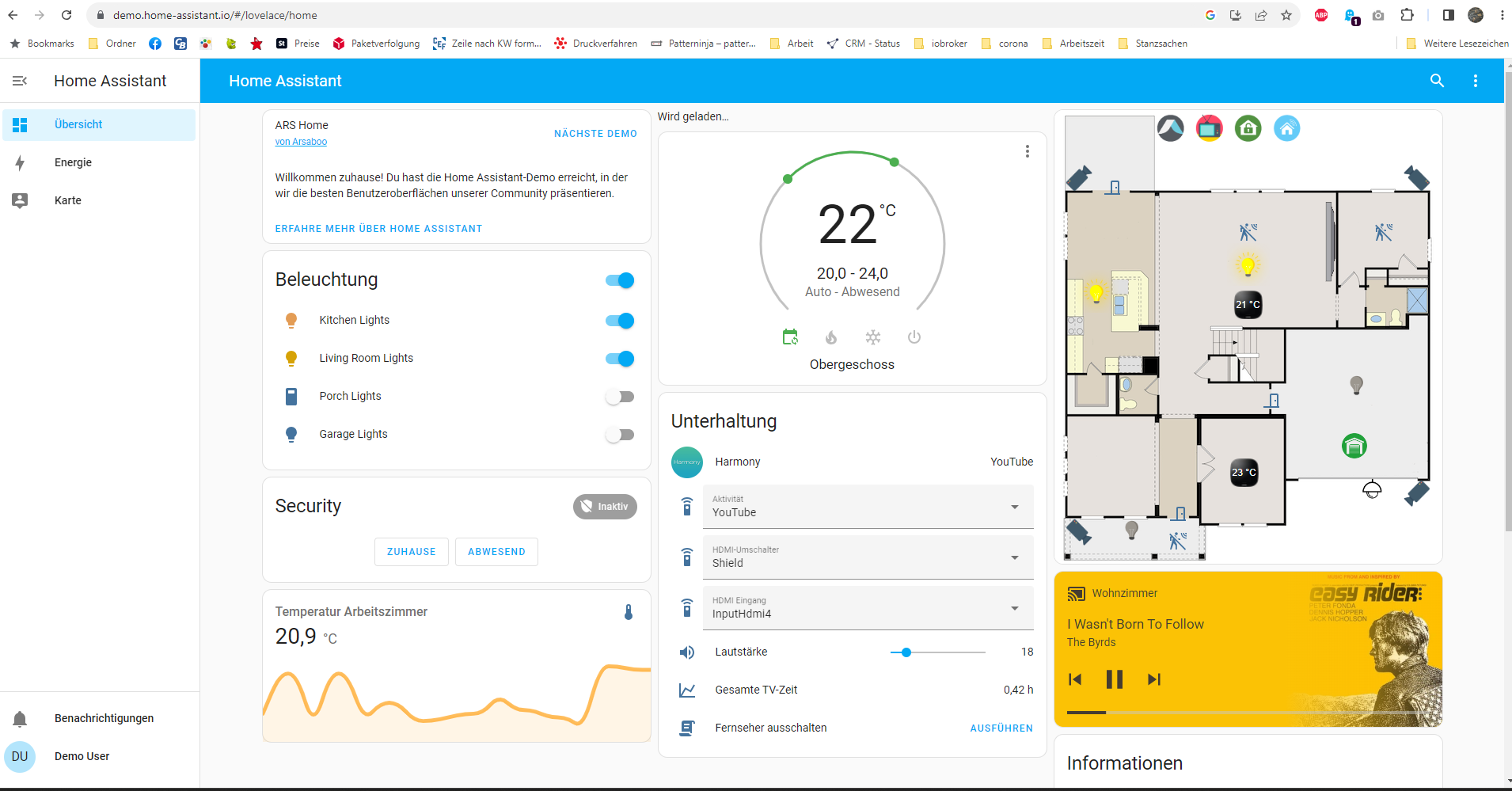Viewport: 1512px width, 791px height.
Task: Open the Demo User profile entry
Action: (99, 757)
